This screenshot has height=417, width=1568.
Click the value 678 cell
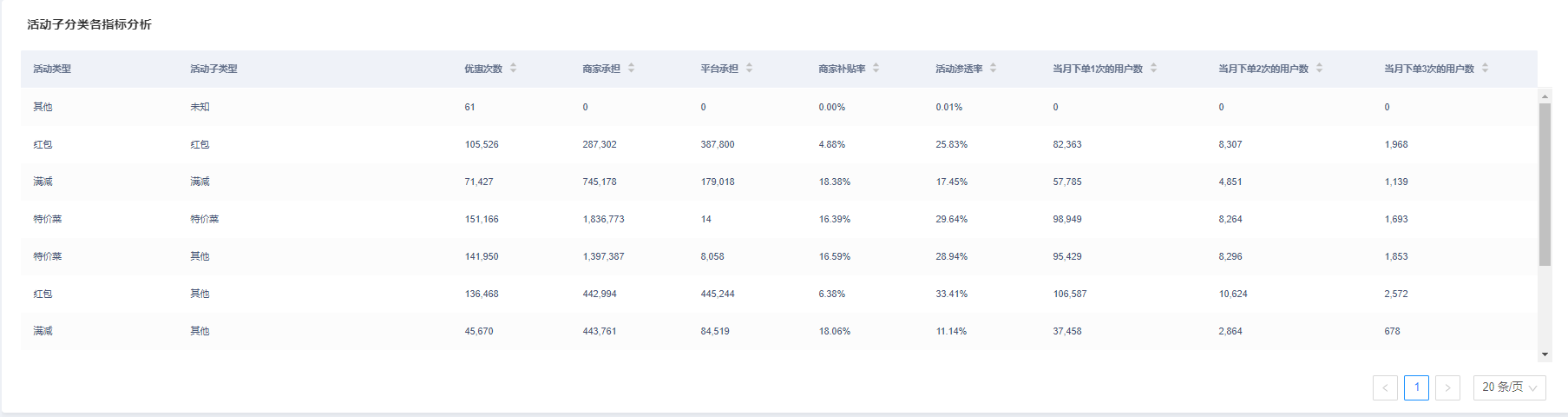tap(1392, 331)
